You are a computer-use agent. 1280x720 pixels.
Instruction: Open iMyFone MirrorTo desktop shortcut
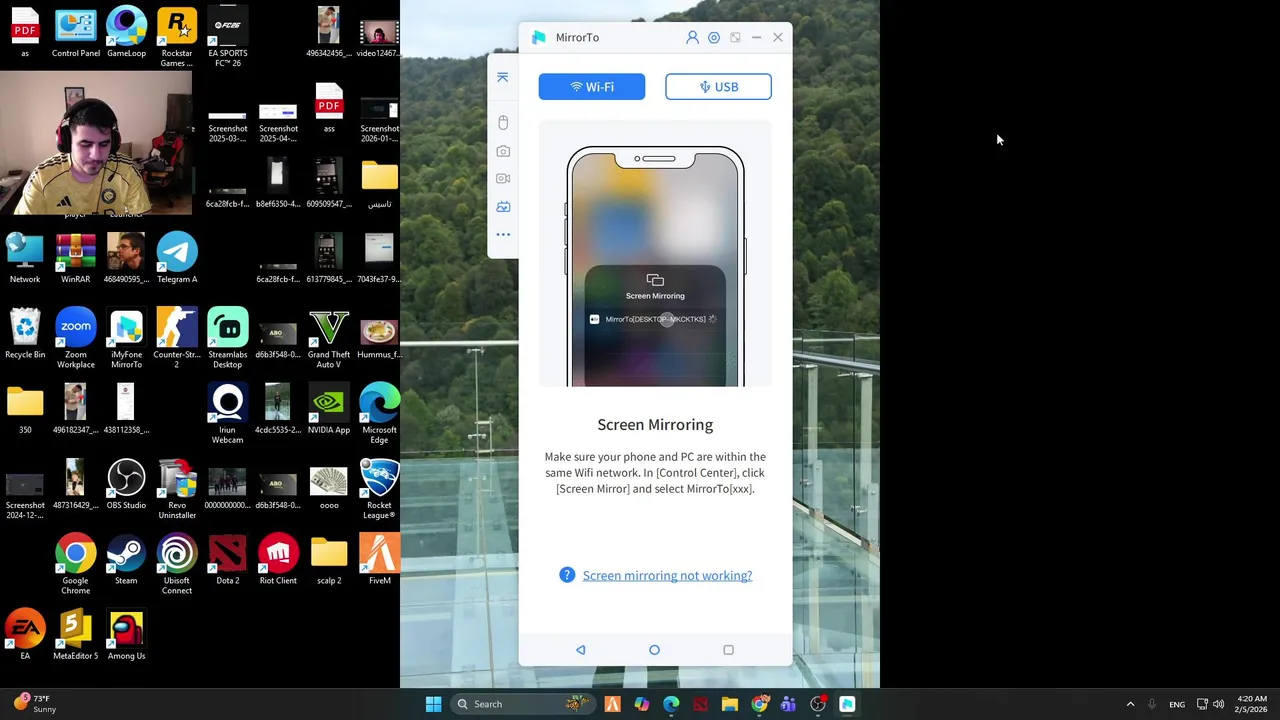click(x=126, y=339)
